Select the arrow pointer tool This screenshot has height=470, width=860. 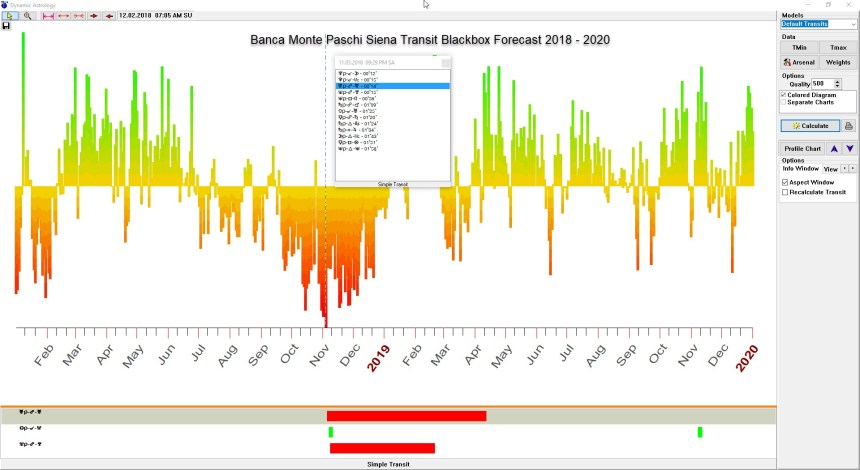point(10,16)
